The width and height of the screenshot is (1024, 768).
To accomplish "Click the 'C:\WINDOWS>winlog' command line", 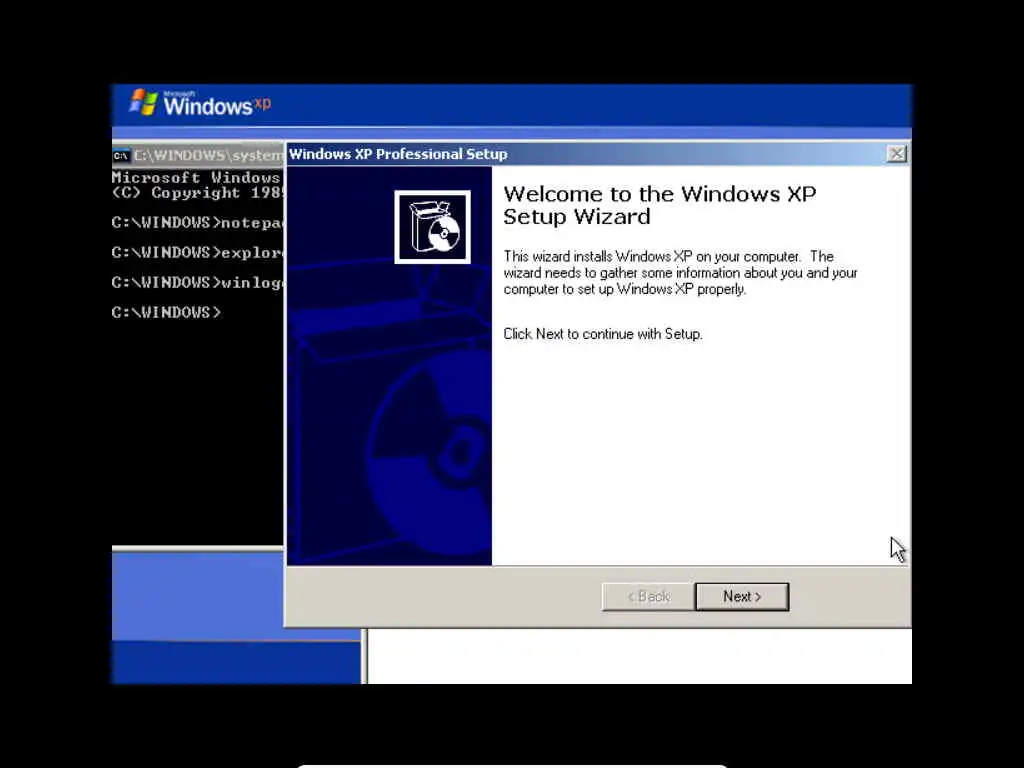I will 197,283.
